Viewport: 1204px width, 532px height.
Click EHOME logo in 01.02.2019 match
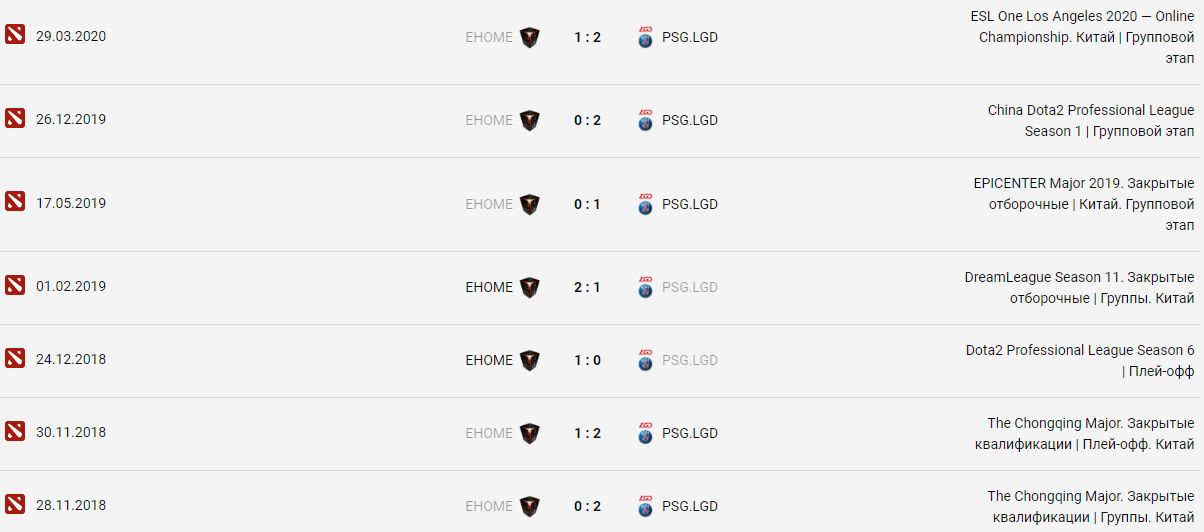529,287
